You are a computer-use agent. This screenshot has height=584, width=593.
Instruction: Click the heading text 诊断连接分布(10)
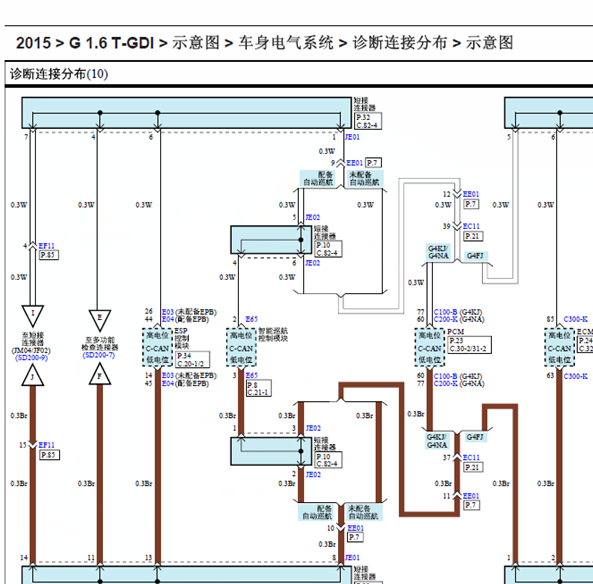coord(59,74)
